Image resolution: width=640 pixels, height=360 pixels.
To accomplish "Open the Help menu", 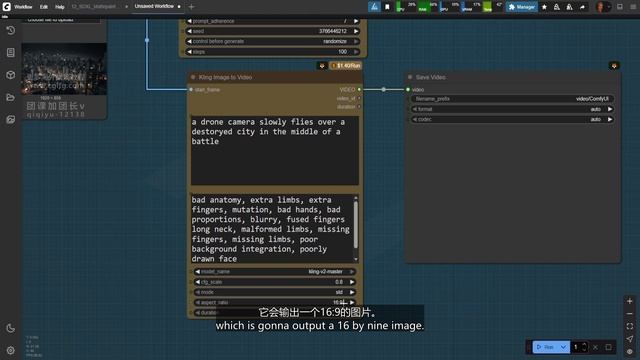I will tap(60, 7).
